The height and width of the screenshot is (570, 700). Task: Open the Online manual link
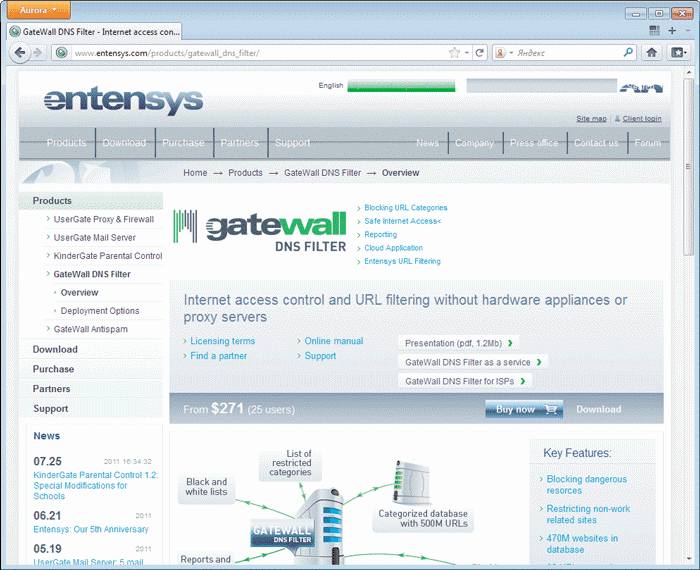click(x=333, y=341)
